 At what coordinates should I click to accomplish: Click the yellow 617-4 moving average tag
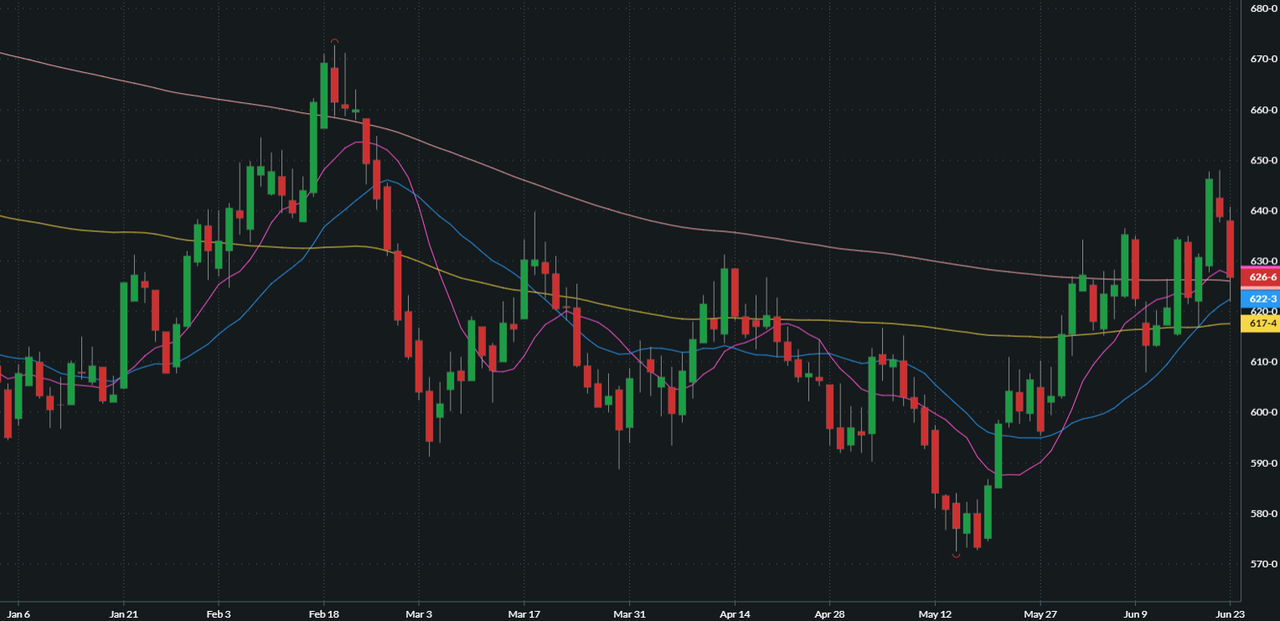[1259, 322]
